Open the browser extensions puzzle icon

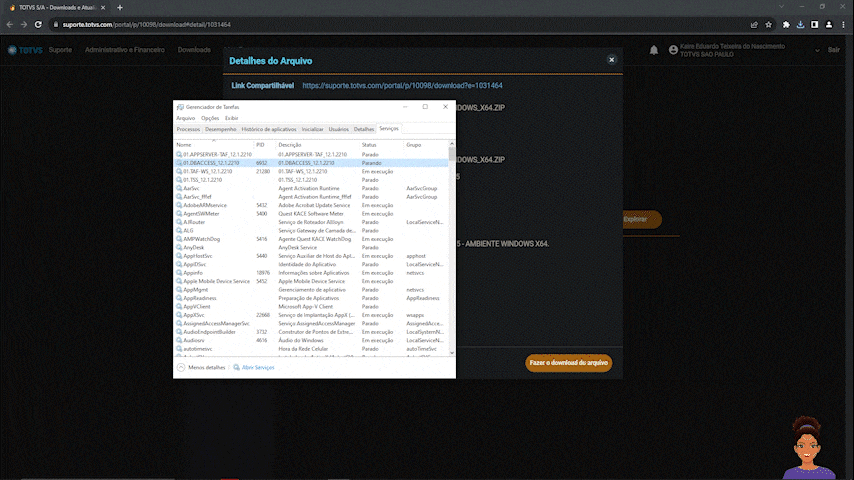(786, 25)
